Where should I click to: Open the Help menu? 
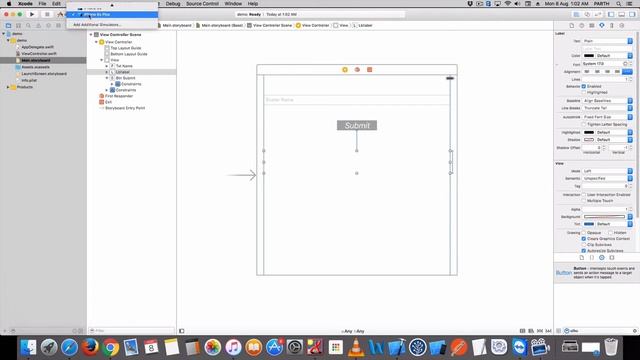pos(253,4)
